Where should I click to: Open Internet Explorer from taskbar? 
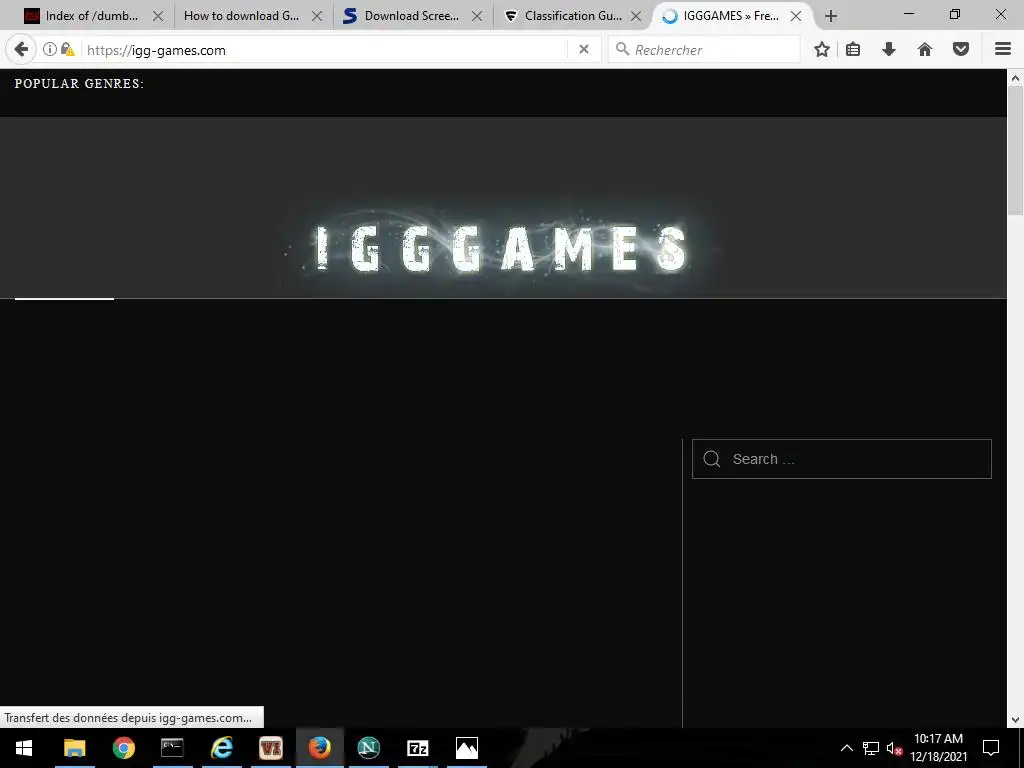221,748
